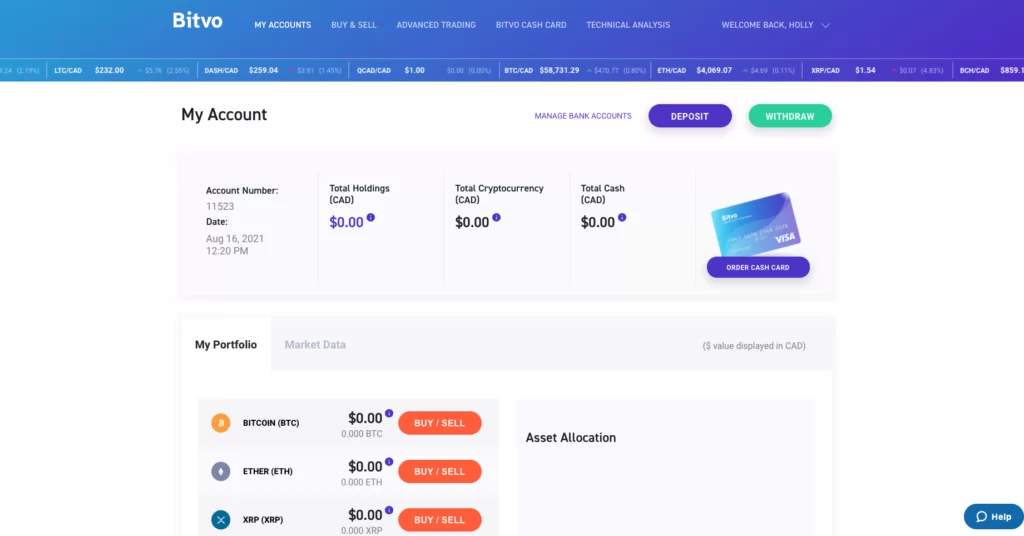Image resolution: width=1024 pixels, height=536 pixels.
Task: Open Advanced Trading section
Action: coord(436,25)
